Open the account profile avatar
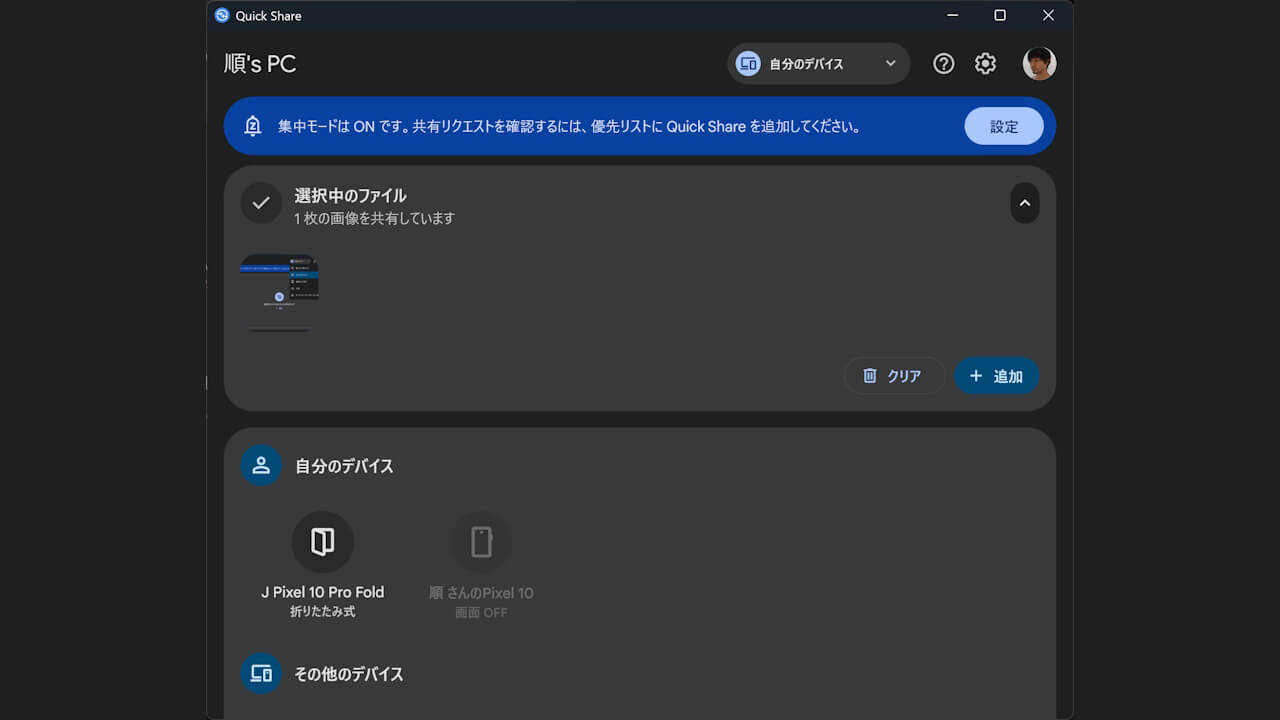 coord(1039,64)
